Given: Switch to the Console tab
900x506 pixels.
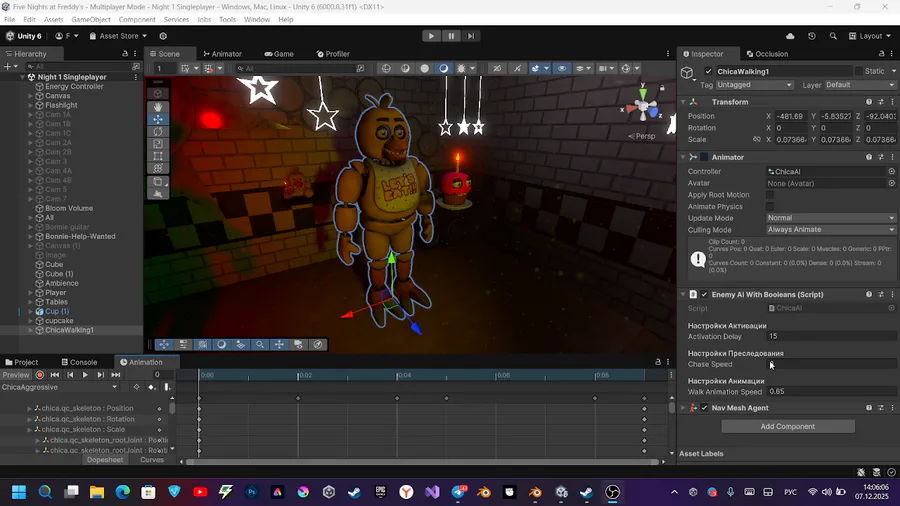Looking at the screenshot, I should click(x=79, y=362).
